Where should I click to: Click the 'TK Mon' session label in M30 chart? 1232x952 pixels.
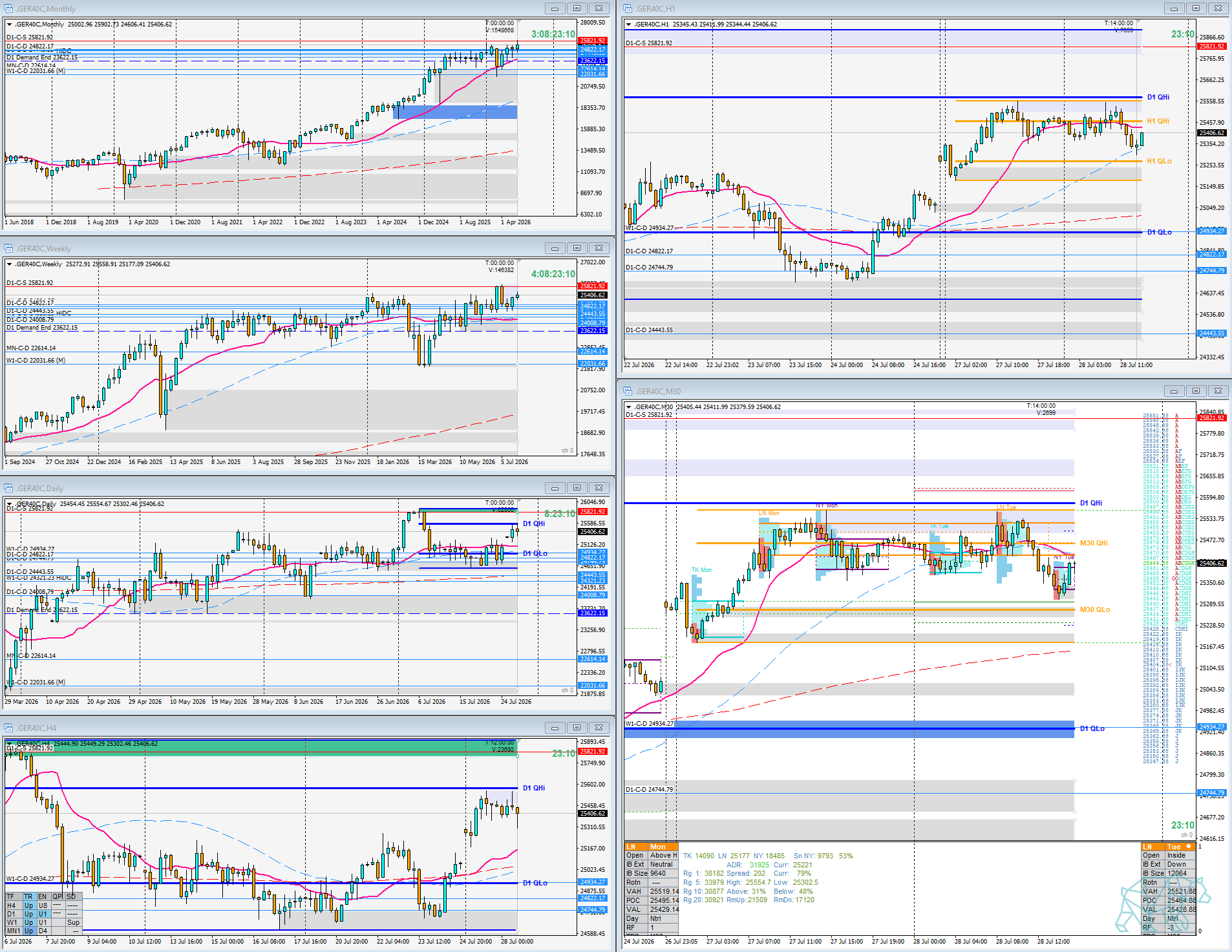click(701, 570)
